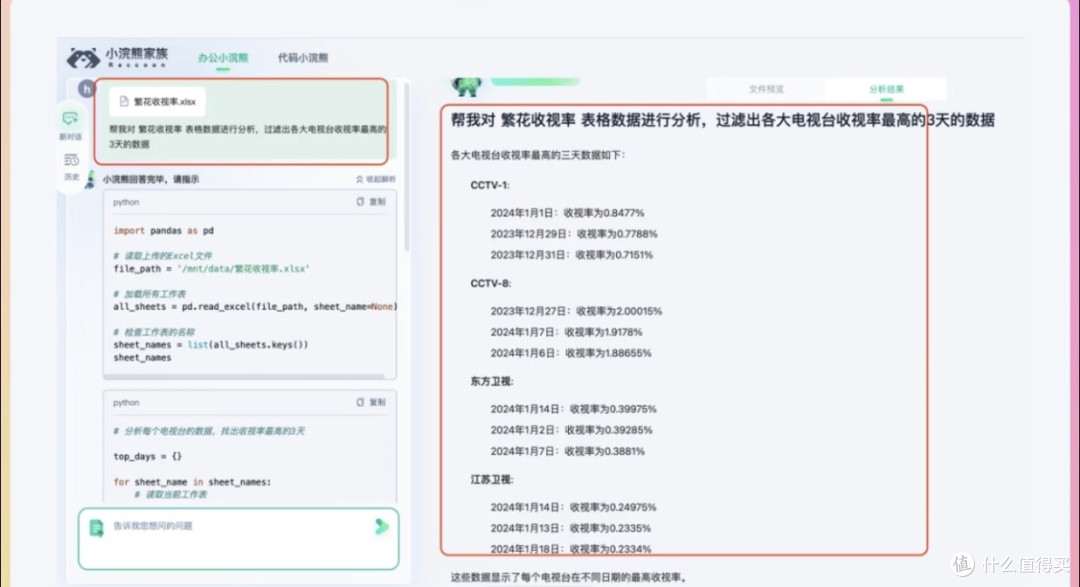Click the Raccoon family logo
Viewport: 1080px width, 587px height.
(x=117, y=57)
